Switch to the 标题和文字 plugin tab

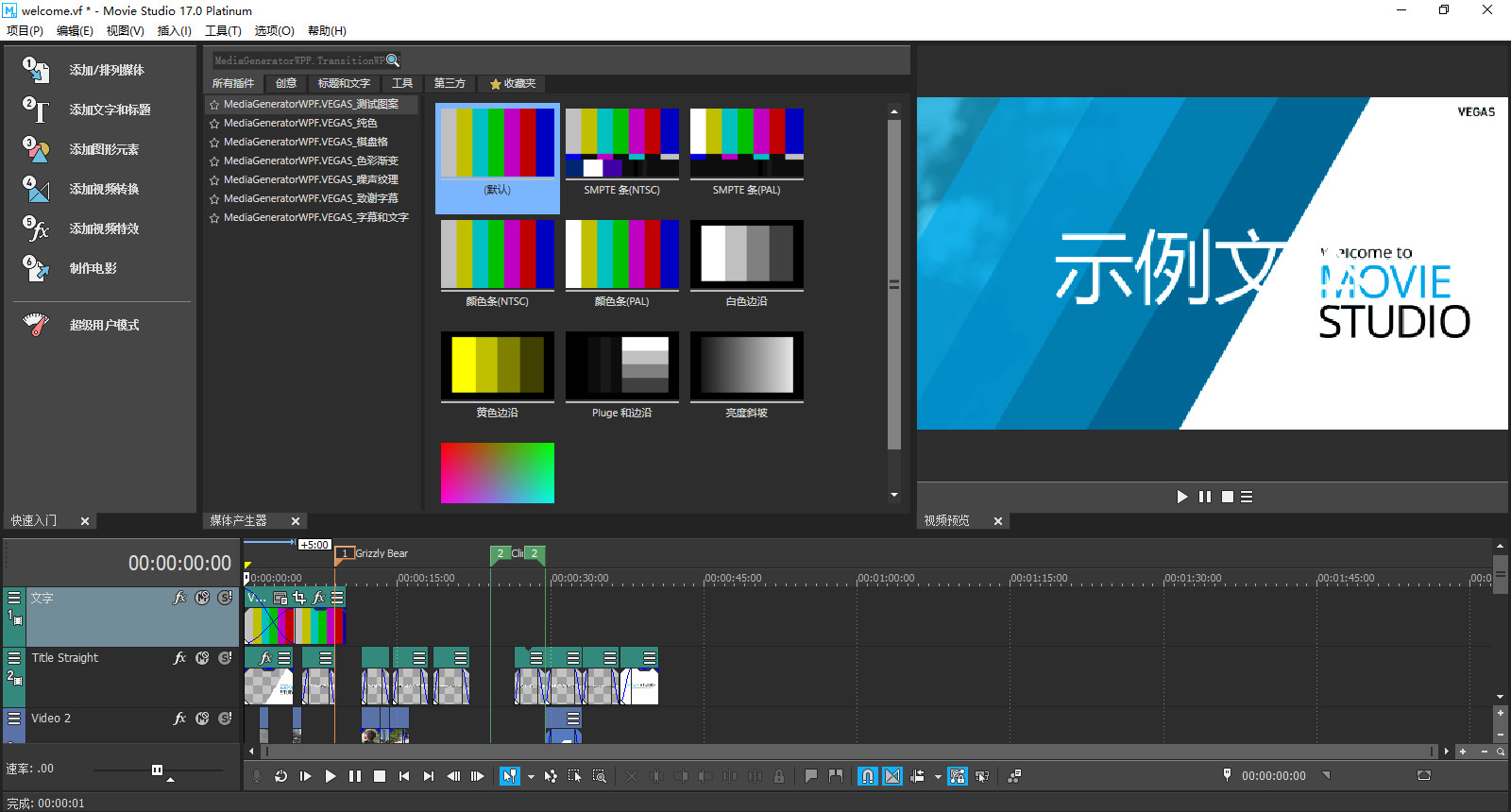click(344, 84)
